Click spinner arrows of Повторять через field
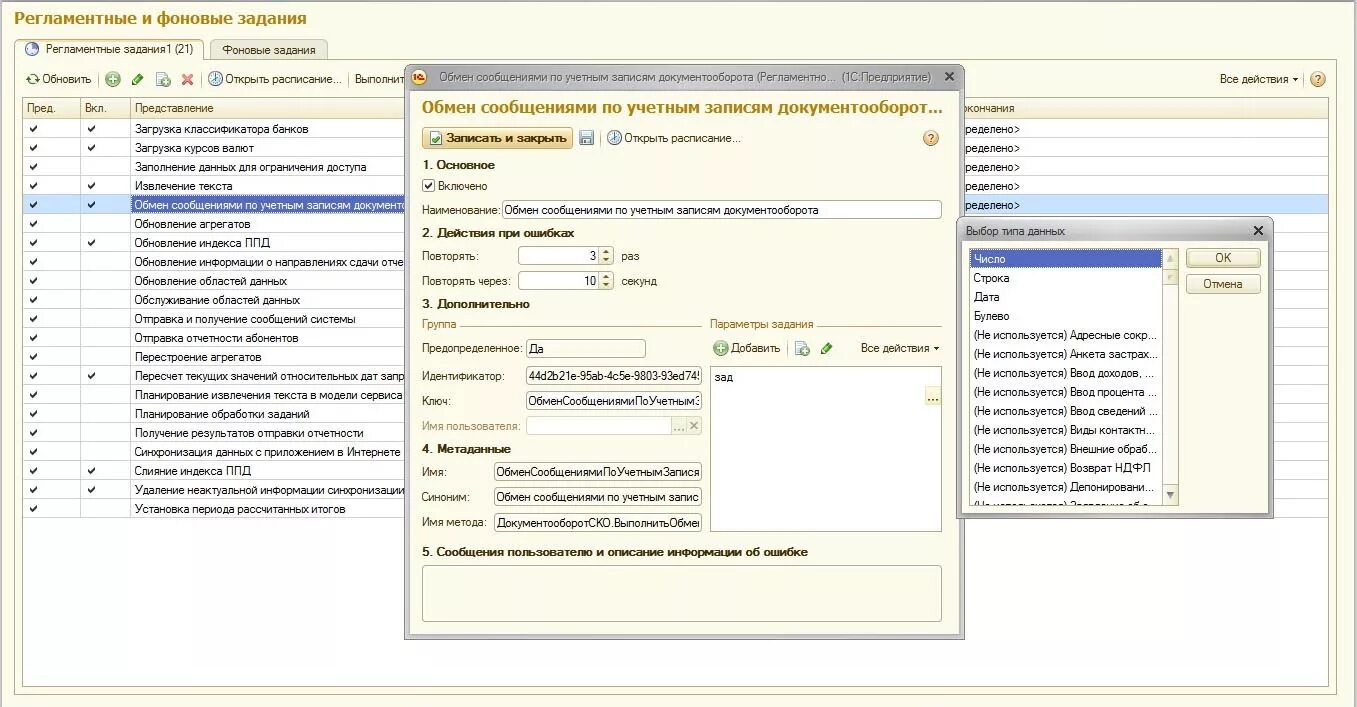Viewport: 1357px width, 707px height. point(605,281)
